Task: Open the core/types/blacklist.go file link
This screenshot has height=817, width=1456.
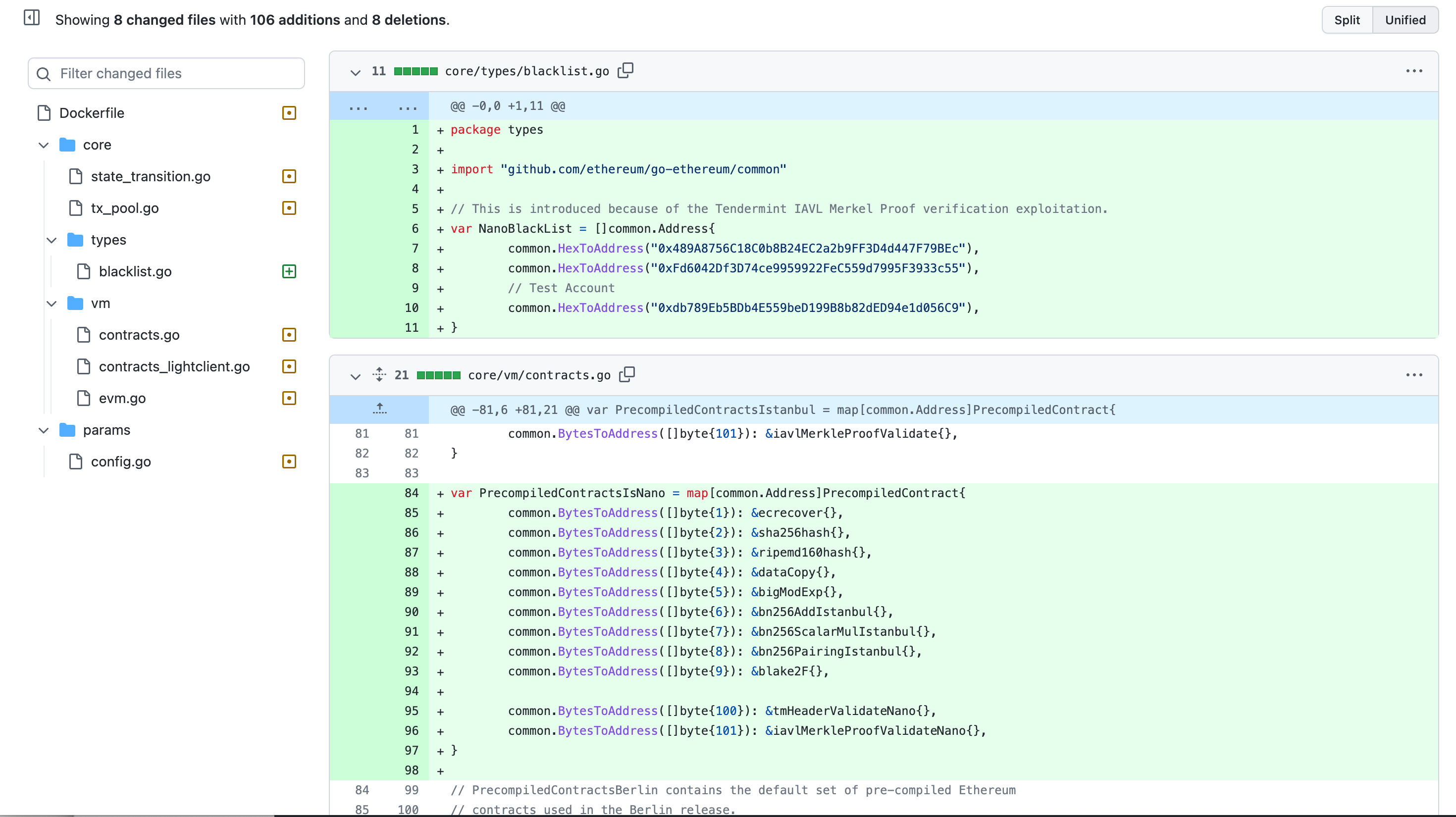Action: coord(527,71)
